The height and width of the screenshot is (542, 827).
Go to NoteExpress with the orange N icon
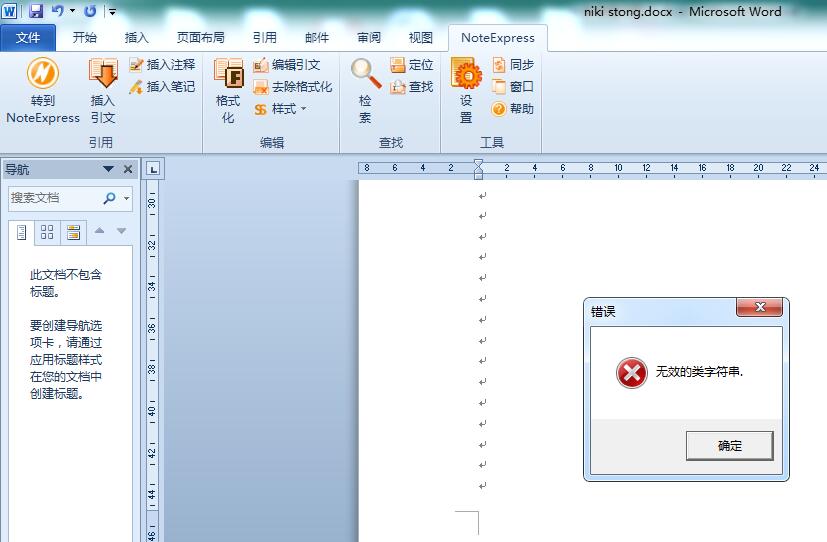click(x=43, y=91)
